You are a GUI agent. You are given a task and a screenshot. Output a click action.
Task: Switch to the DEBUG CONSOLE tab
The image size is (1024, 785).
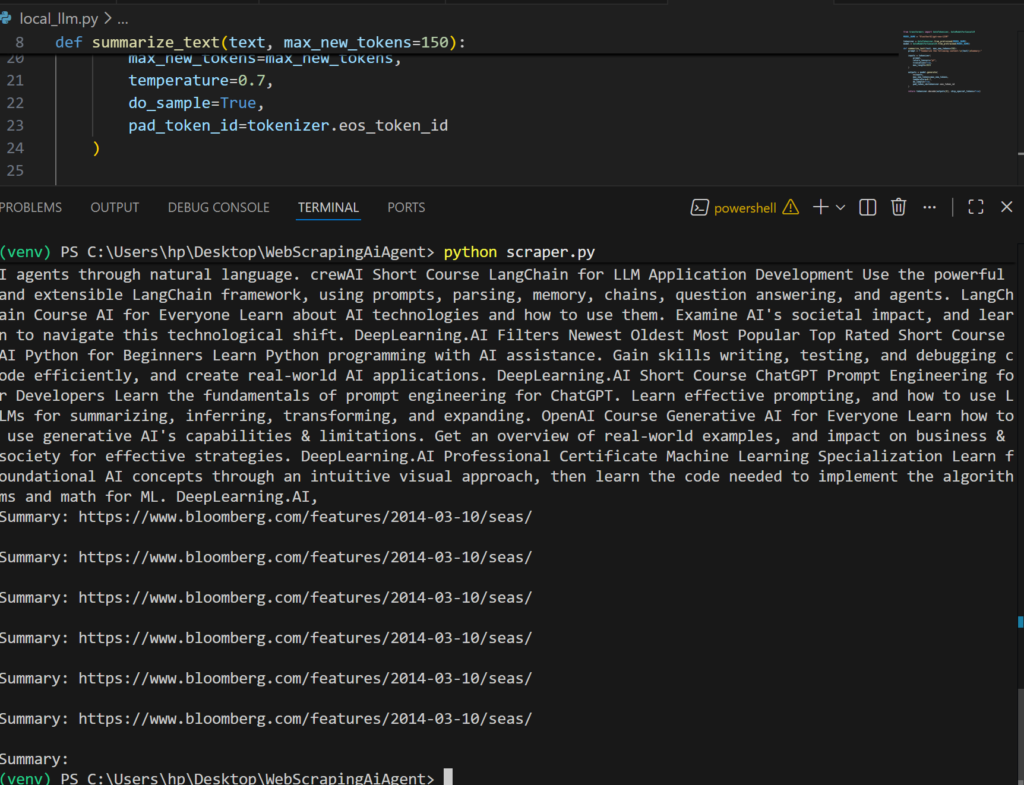tap(218, 207)
